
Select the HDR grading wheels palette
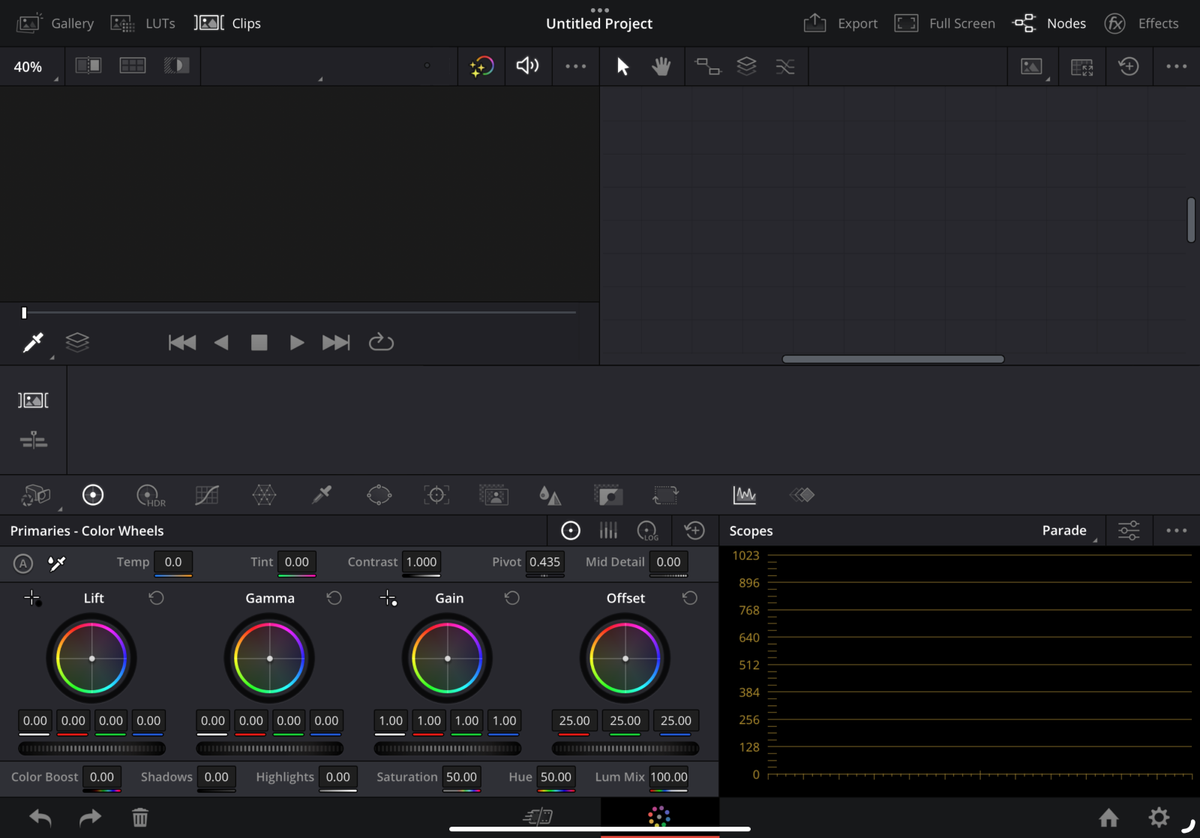[x=148, y=494]
